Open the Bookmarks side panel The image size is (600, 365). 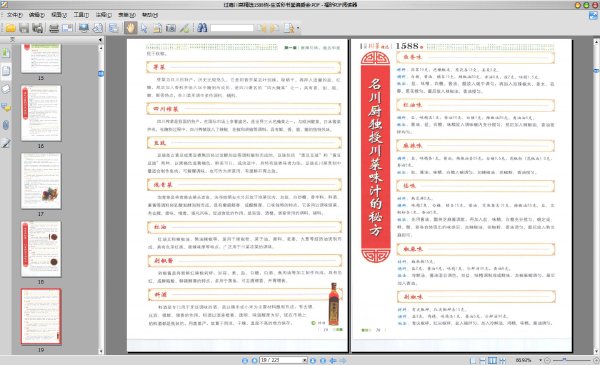coord(6,52)
